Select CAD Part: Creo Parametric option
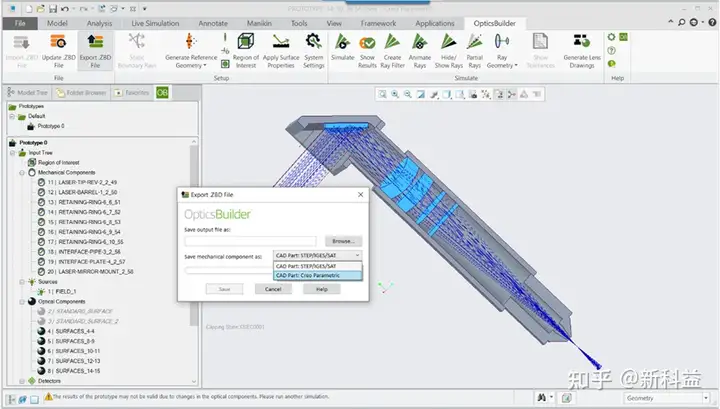 (318, 275)
